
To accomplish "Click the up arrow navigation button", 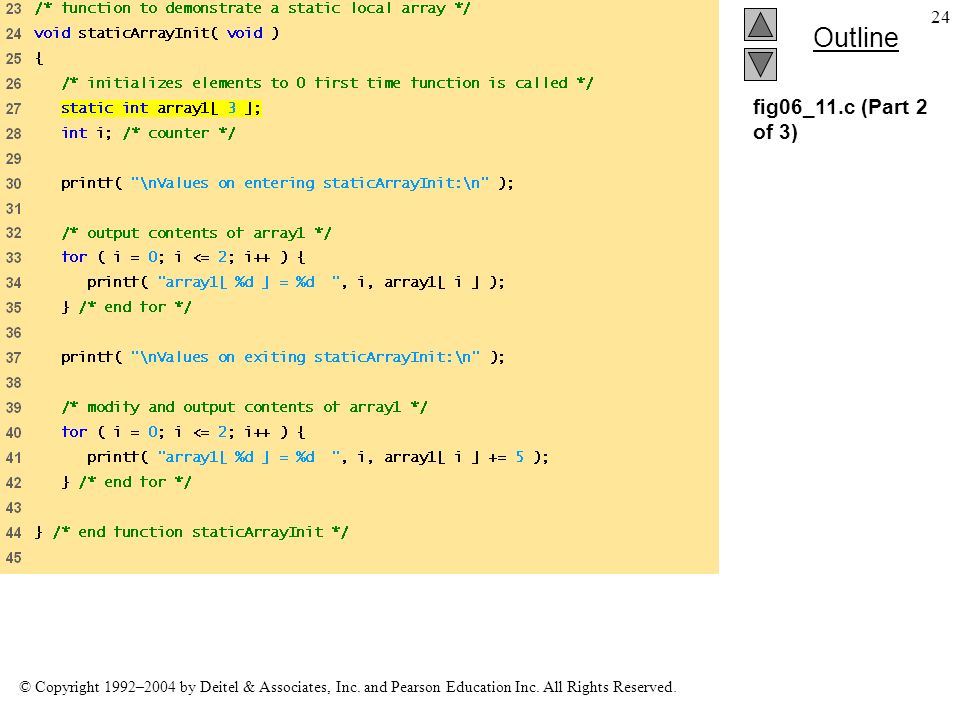I will click(x=760, y=24).
